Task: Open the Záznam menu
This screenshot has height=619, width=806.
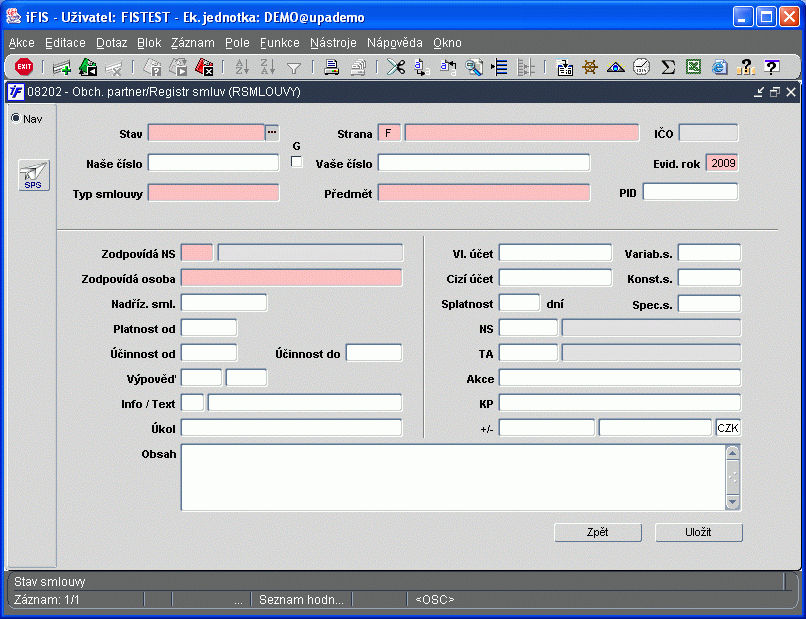Action: pyautogui.click(x=192, y=43)
